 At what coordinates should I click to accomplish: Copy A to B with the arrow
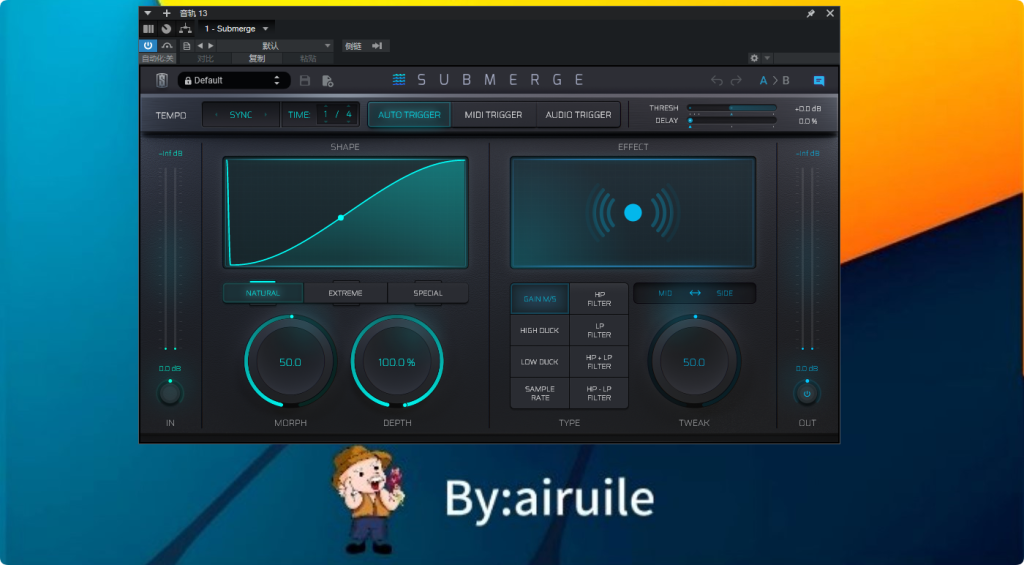[x=775, y=81]
